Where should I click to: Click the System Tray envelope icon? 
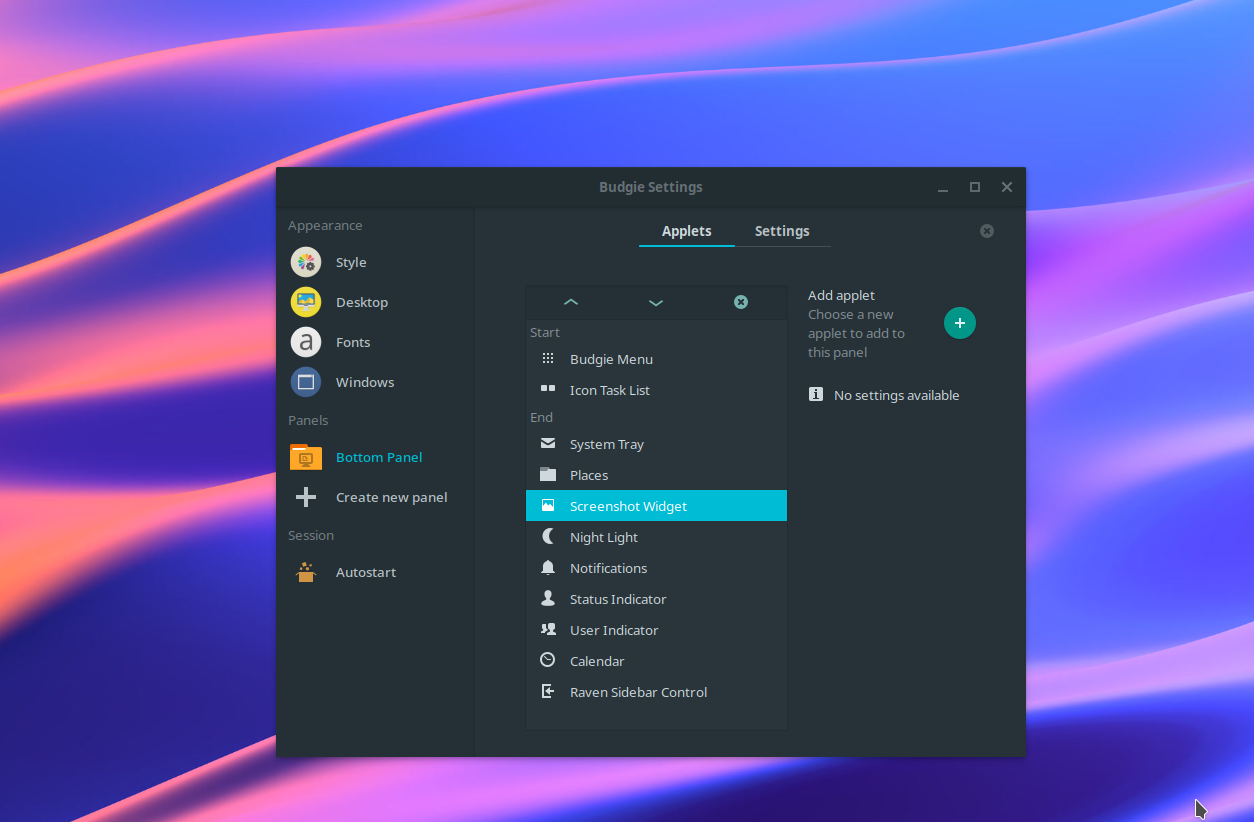point(548,443)
